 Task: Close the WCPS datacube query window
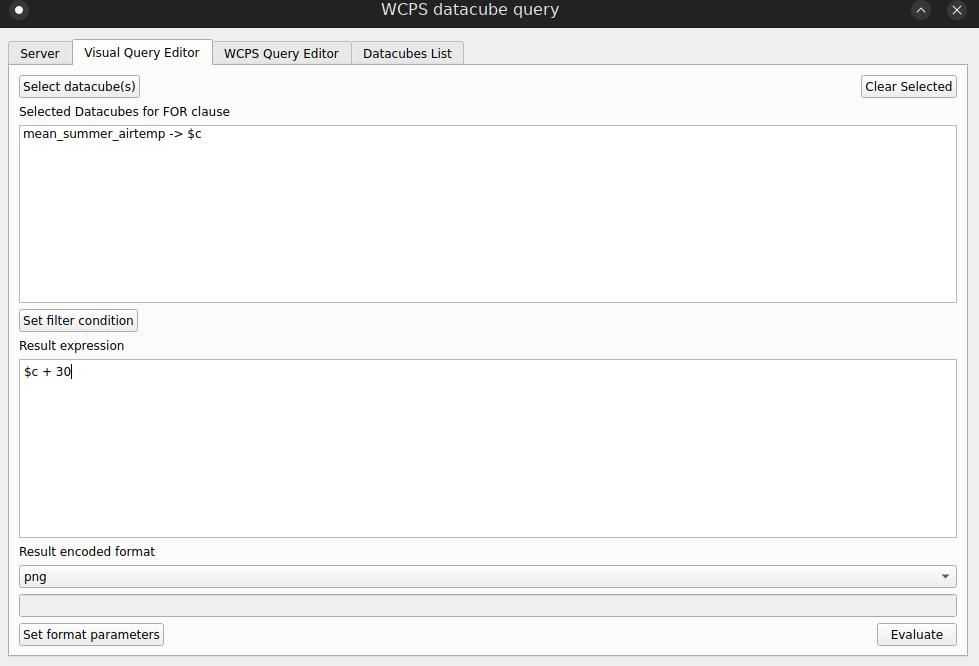point(957,10)
